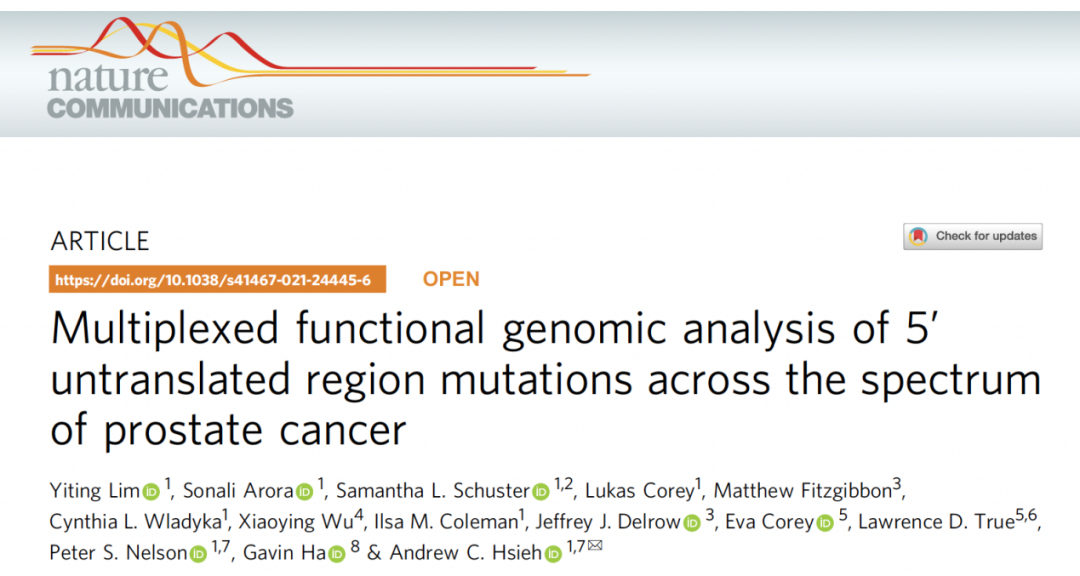Click the Check for updates button
Screen dimensions: 1080x576
973,236
